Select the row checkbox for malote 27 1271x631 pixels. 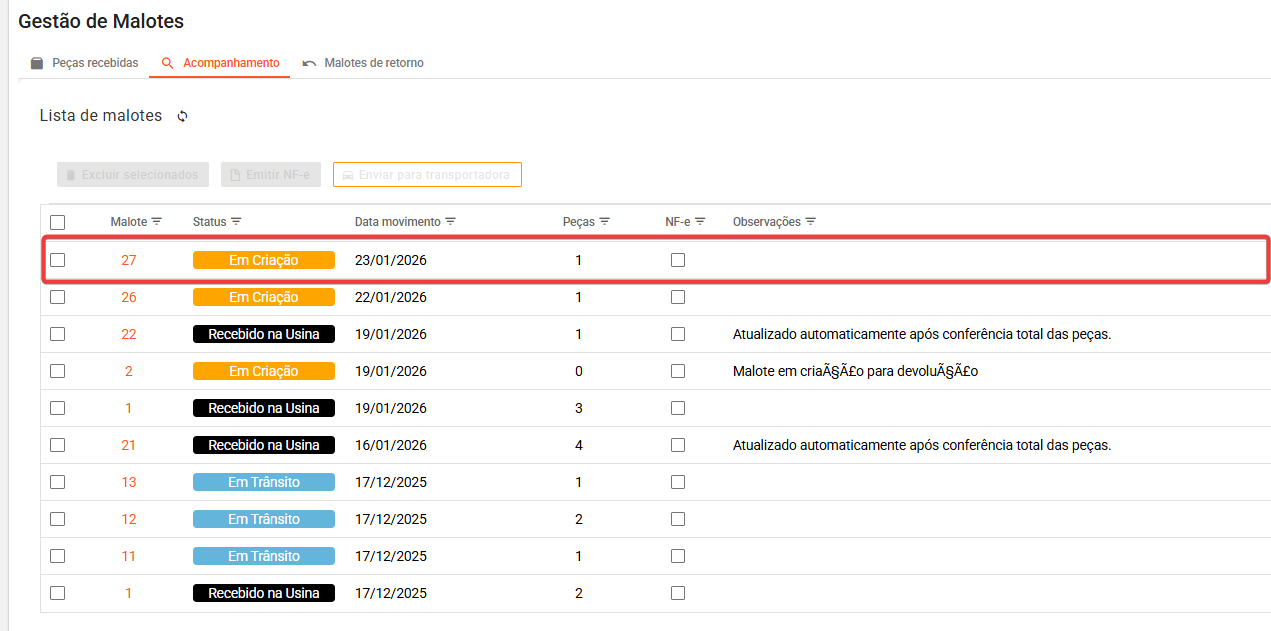[x=58, y=260]
